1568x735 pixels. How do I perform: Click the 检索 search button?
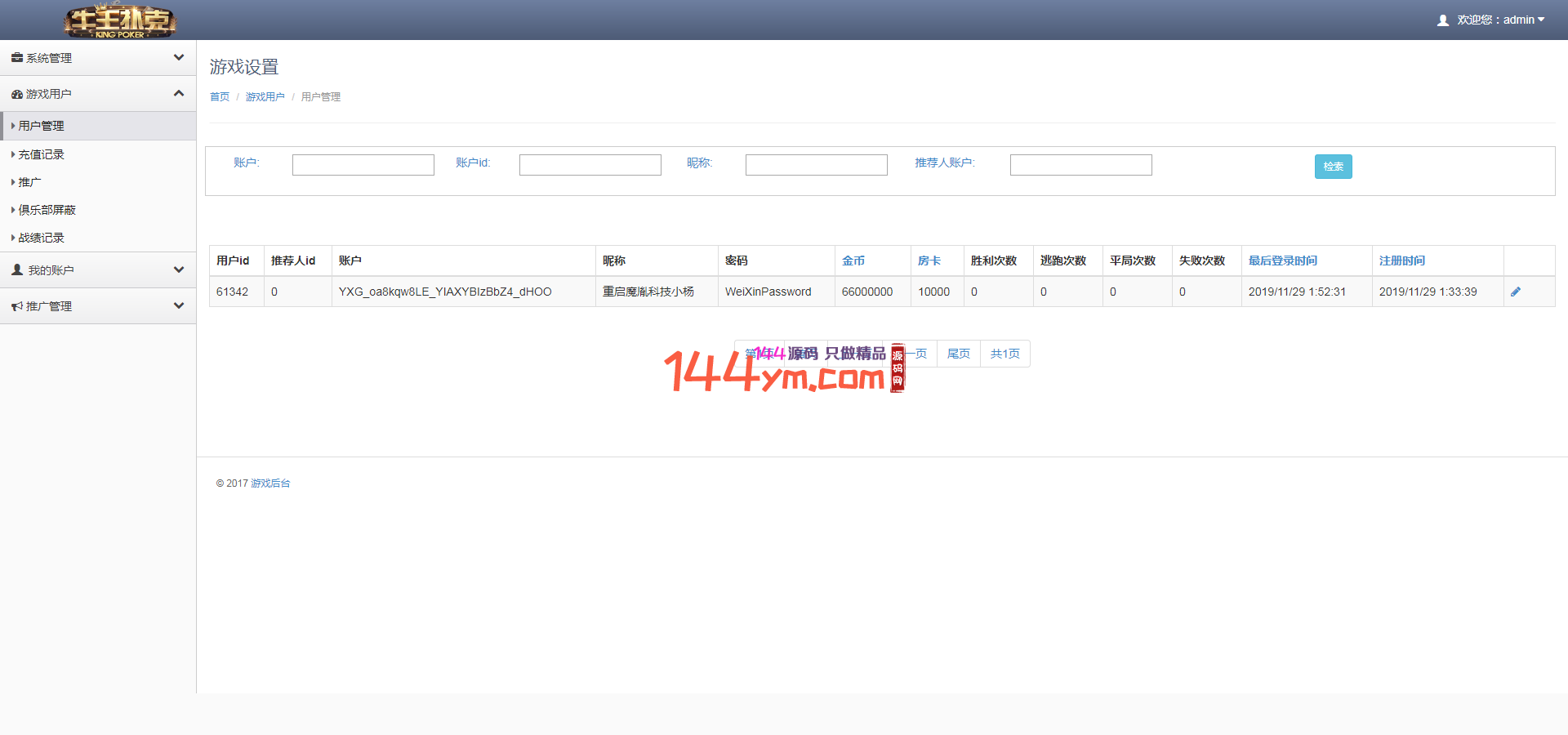pos(1333,167)
